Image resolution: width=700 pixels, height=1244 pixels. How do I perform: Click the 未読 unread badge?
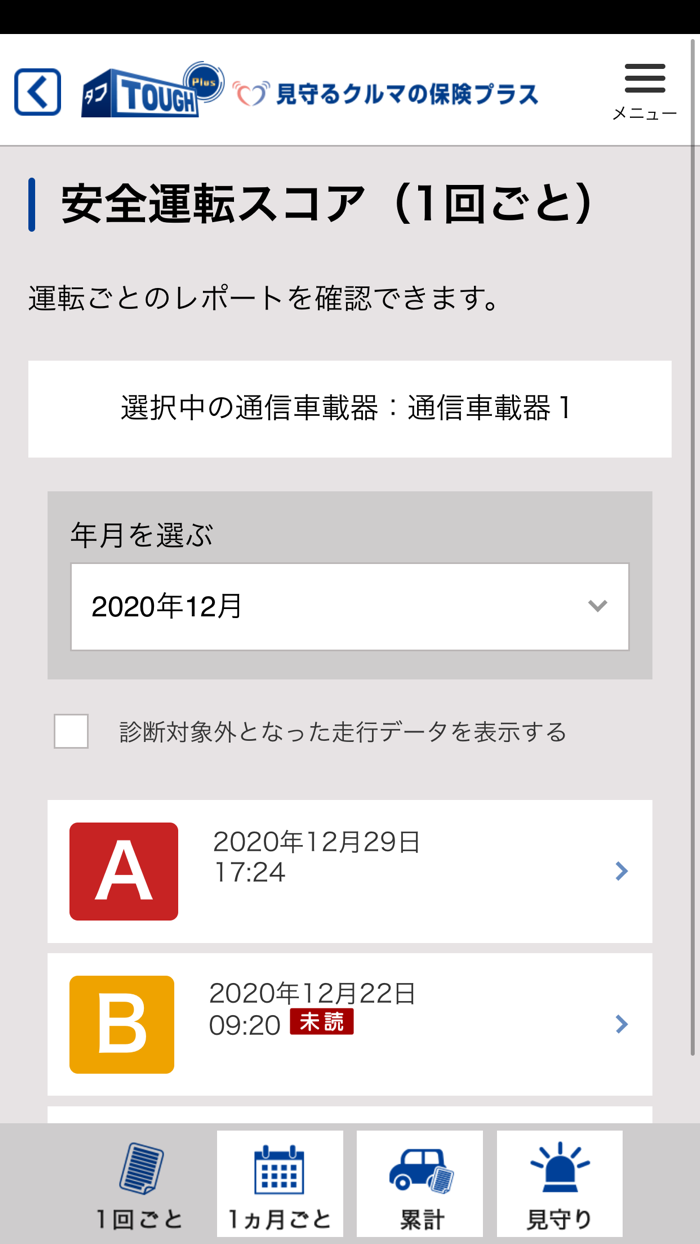click(x=324, y=1024)
